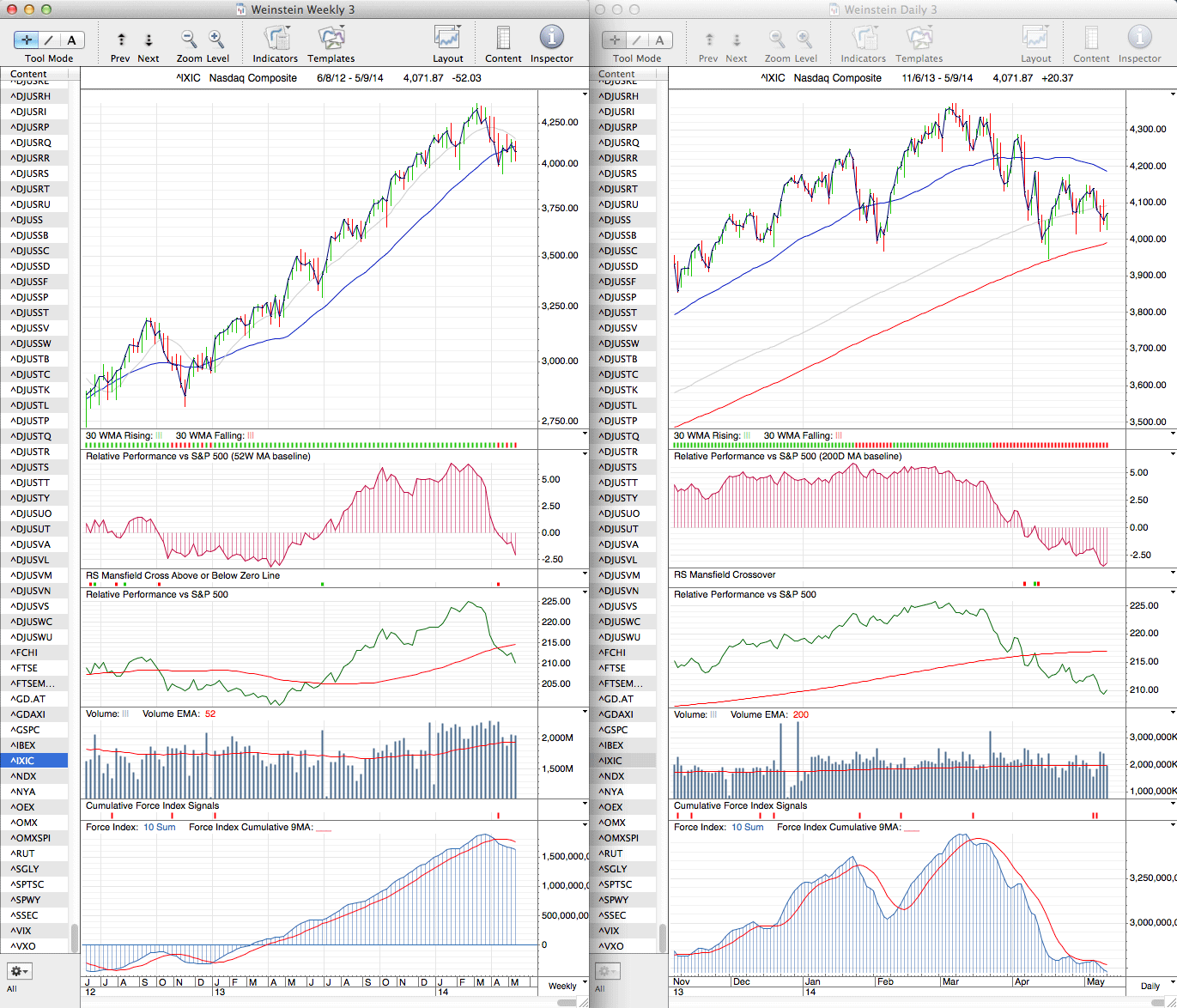
Task: Click the Prev arrow in Weekly toolbar
Action: pos(121,39)
